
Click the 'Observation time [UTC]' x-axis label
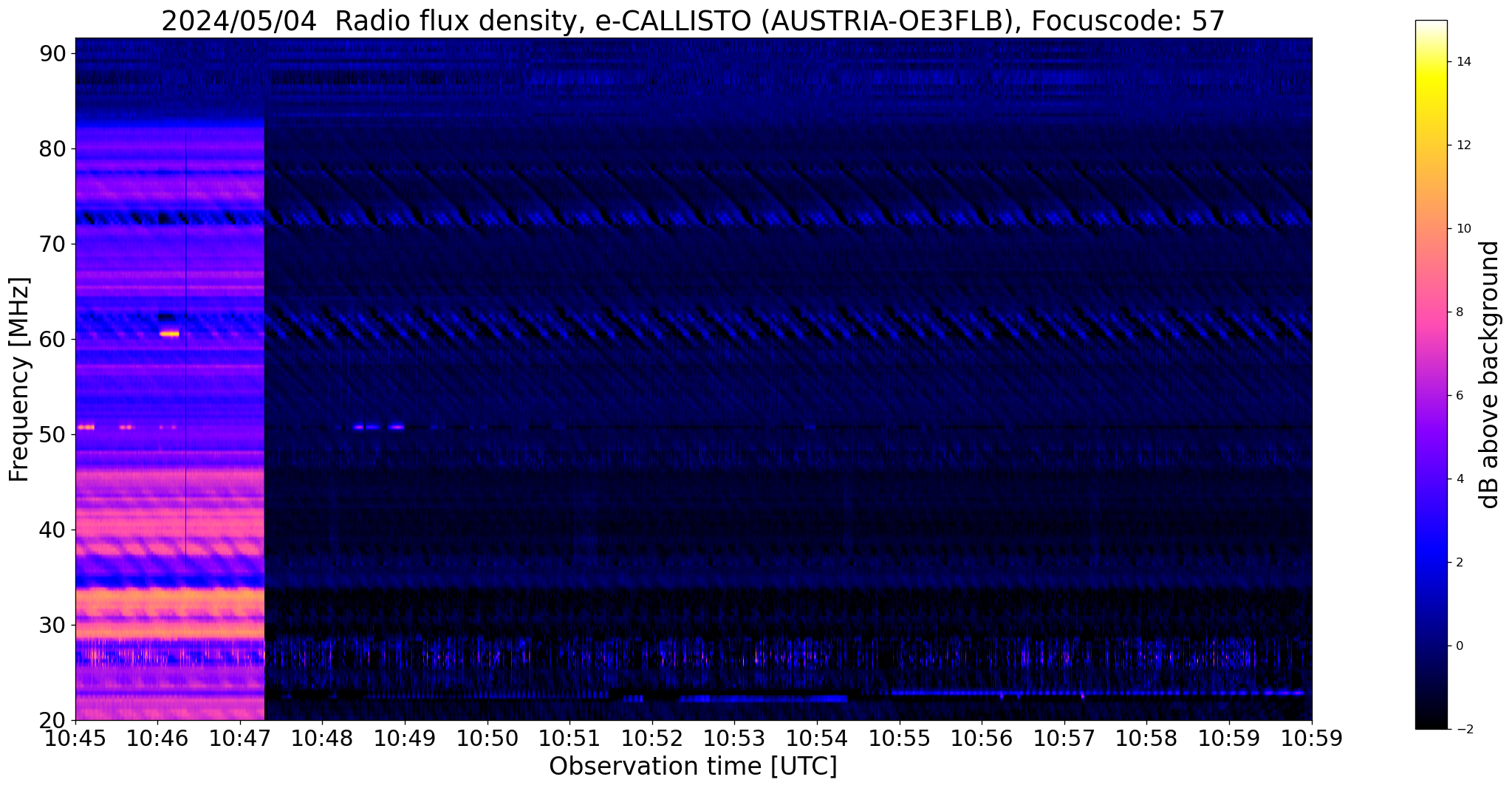[x=693, y=767]
